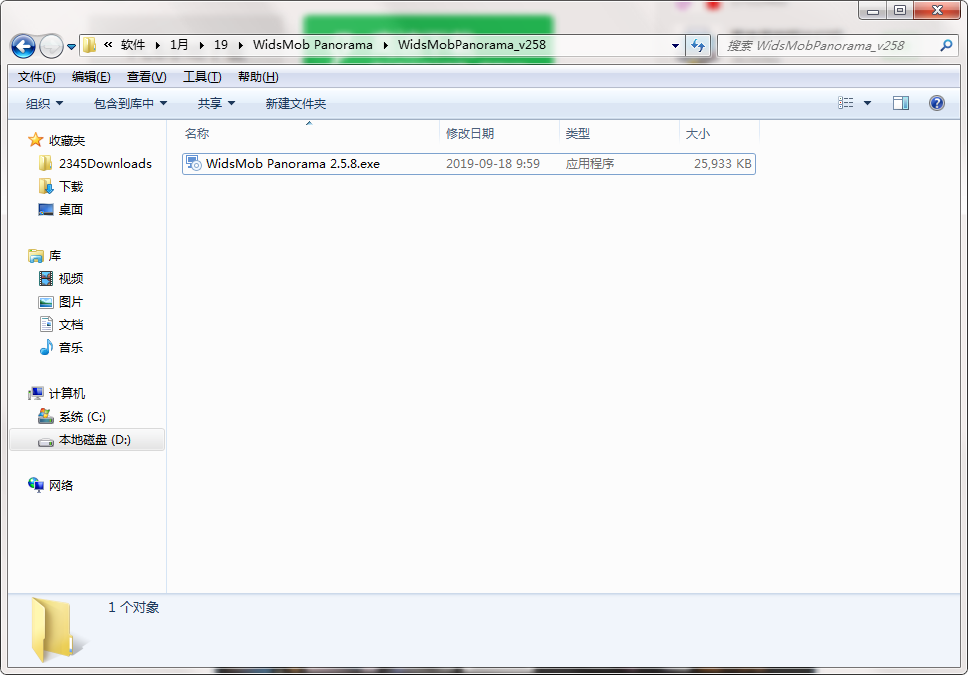Select 库 in the navigation pane

(55, 256)
